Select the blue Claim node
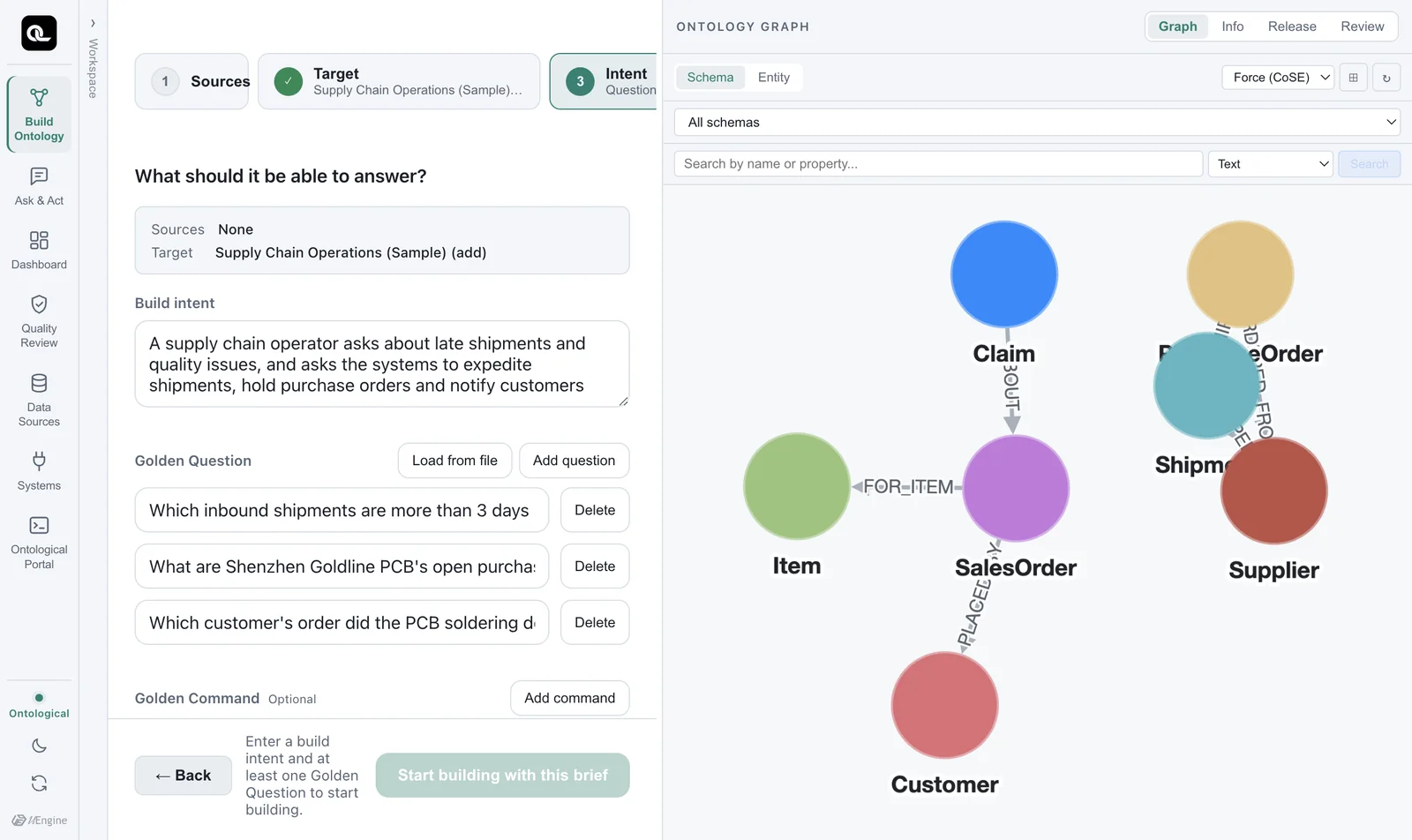 point(1004,274)
